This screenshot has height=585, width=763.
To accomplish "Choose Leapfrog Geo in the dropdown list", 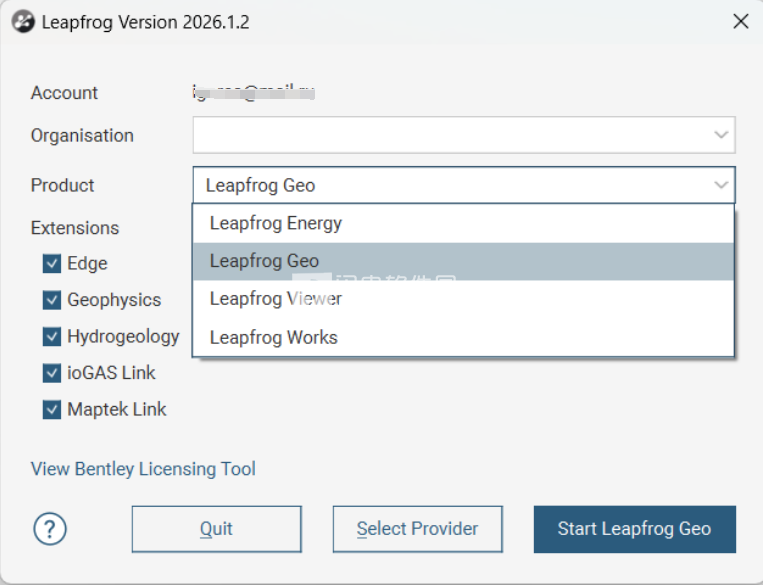I will coord(463,261).
